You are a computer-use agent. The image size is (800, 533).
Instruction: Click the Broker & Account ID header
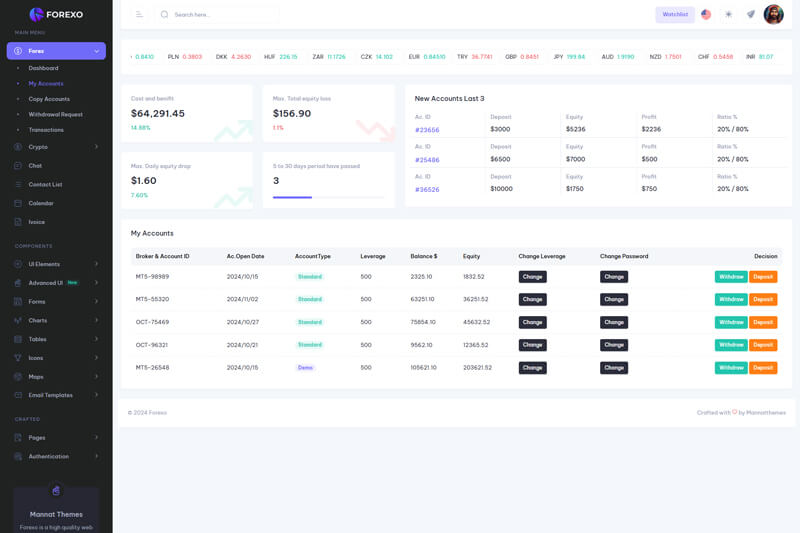point(162,256)
